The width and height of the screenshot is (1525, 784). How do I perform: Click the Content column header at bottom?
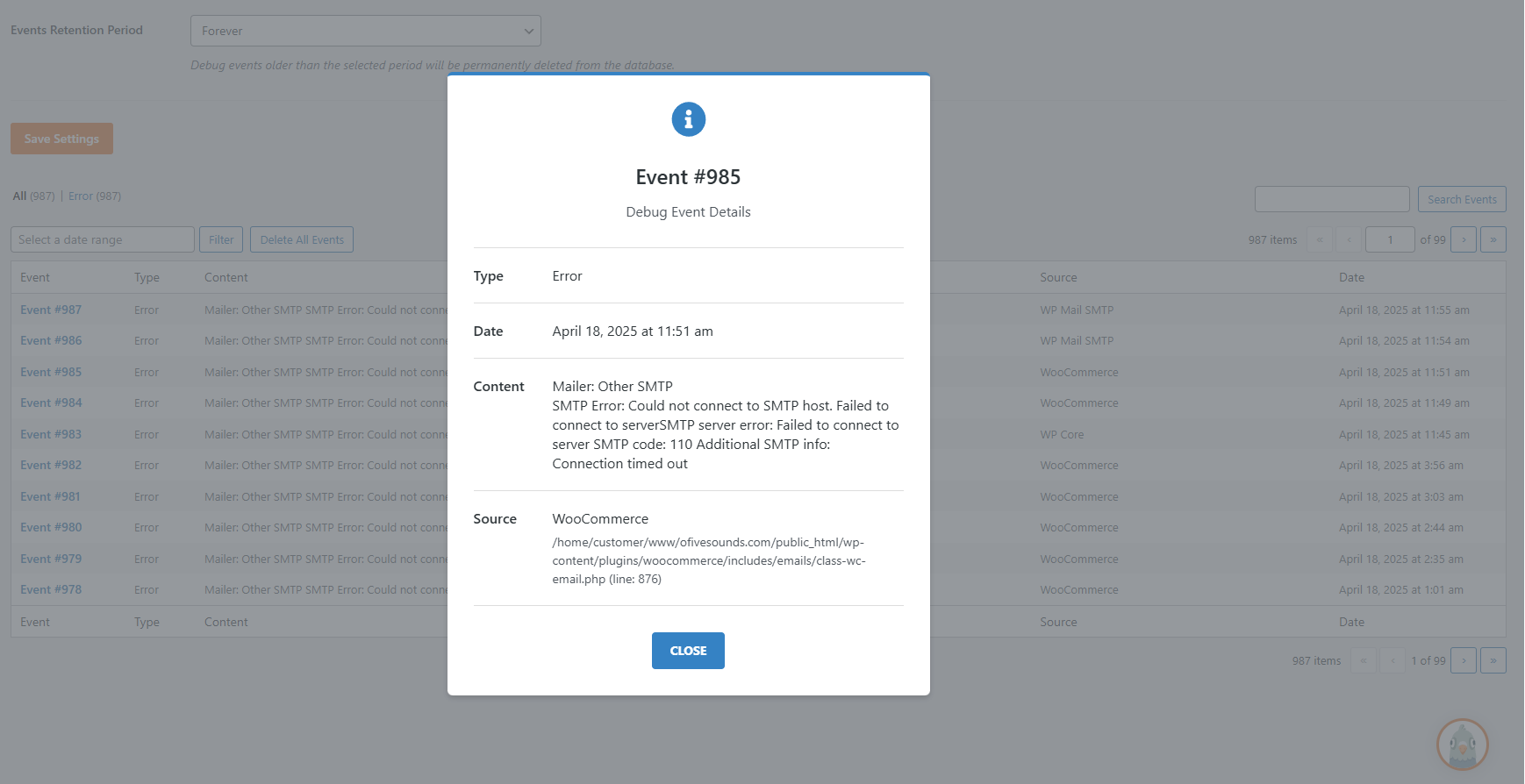point(226,622)
